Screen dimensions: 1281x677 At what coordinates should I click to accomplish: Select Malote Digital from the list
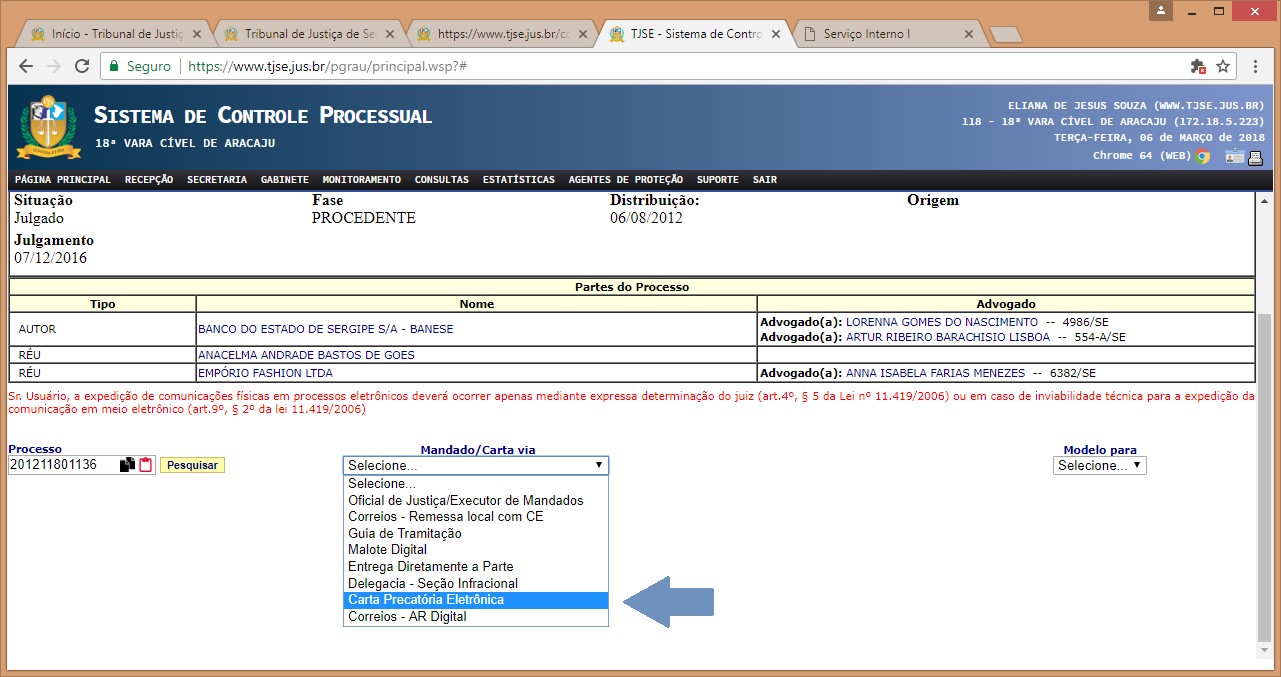click(x=387, y=550)
